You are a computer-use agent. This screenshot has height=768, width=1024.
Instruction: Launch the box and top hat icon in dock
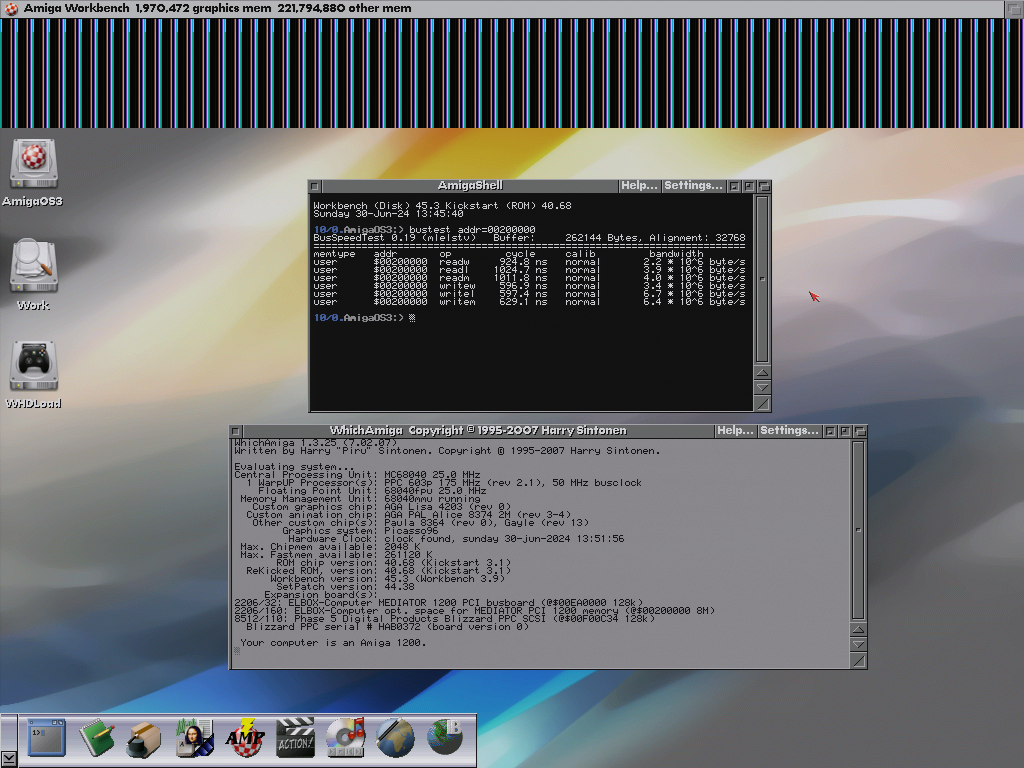[x=144, y=739]
